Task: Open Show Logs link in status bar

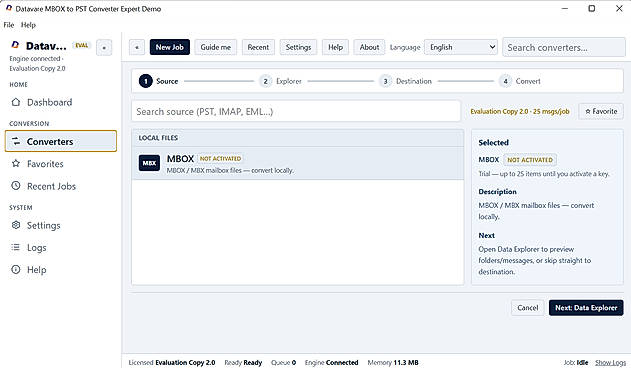Action: pyautogui.click(x=610, y=362)
